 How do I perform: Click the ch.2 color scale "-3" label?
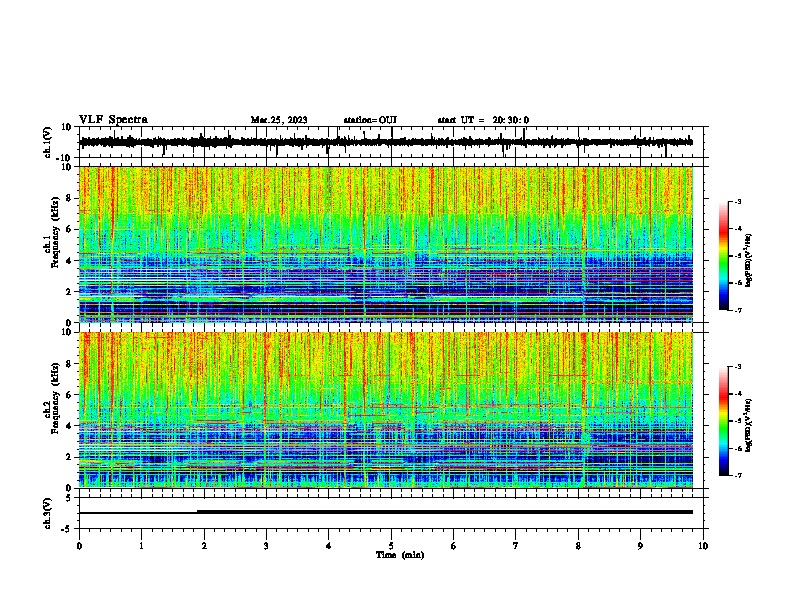tap(738, 367)
